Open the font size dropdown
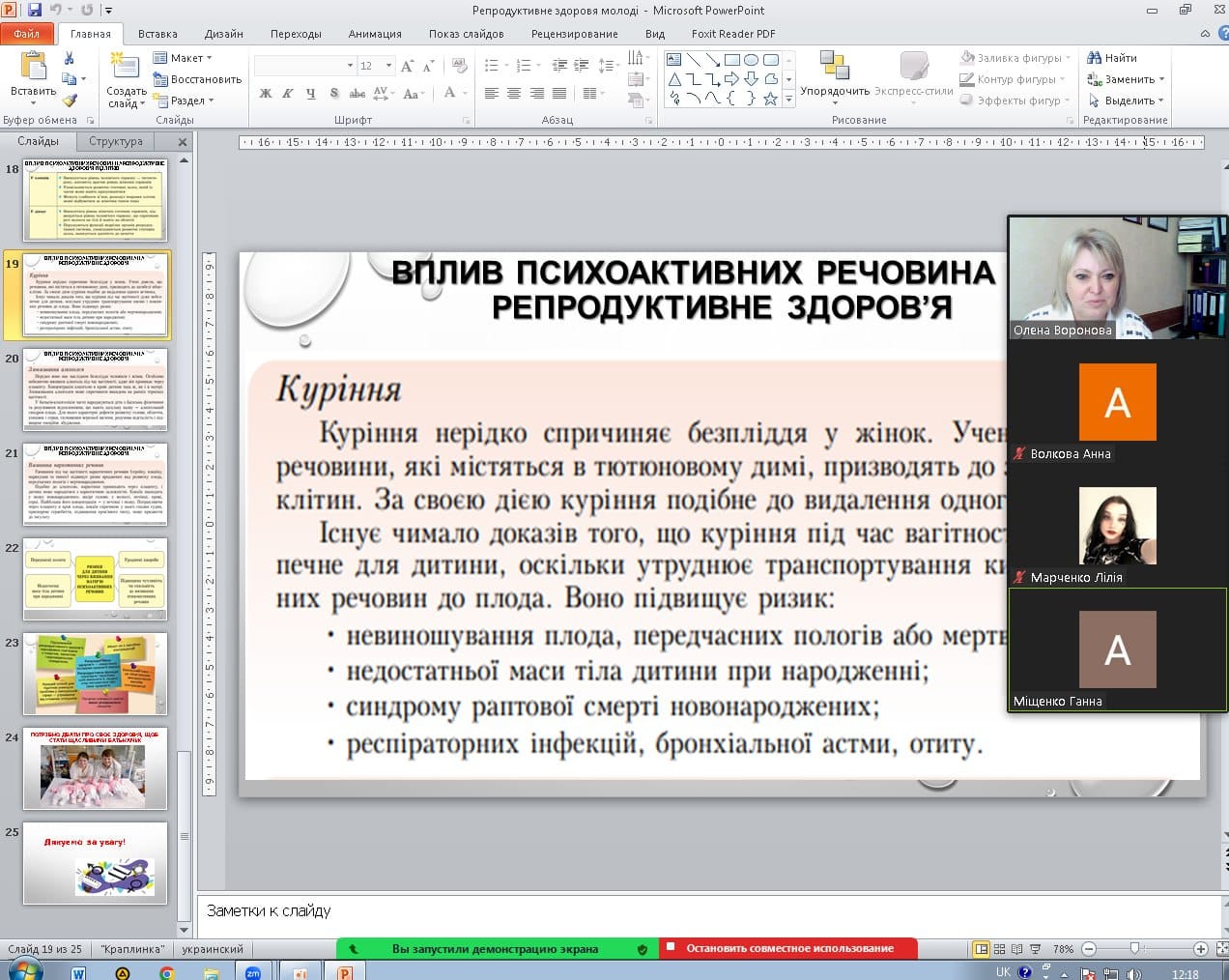Image resolution: width=1229 pixels, height=980 pixels. coord(388,66)
